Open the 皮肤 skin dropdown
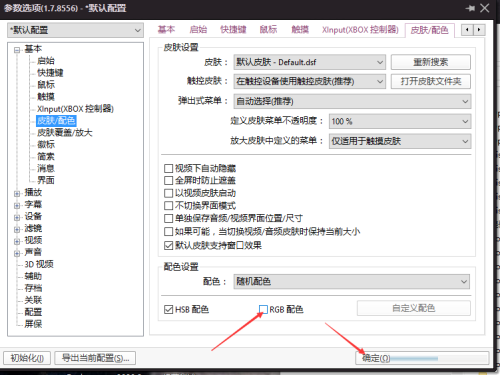This screenshot has height=375, width=500. click(309, 62)
